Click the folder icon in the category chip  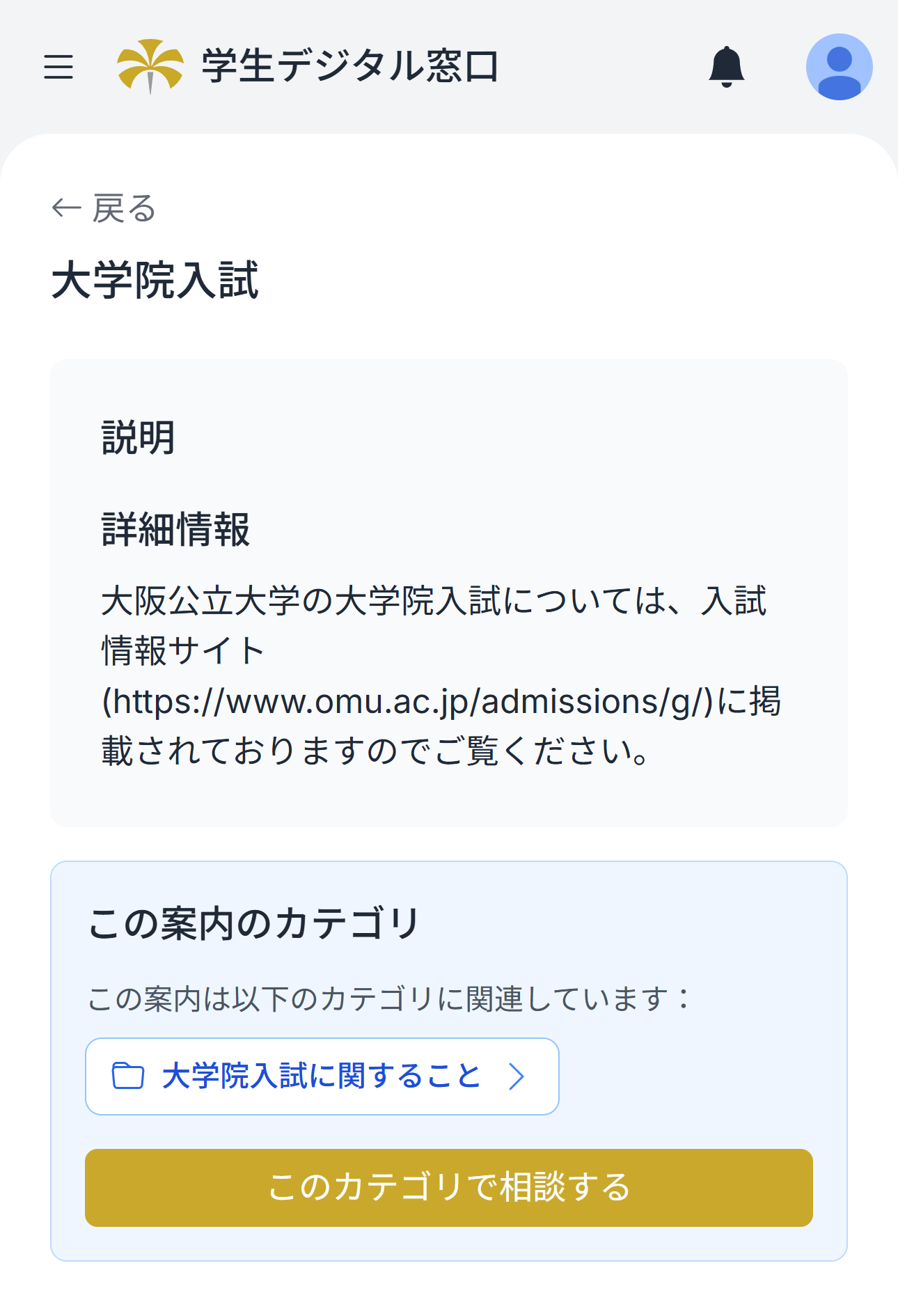(x=128, y=1076)
